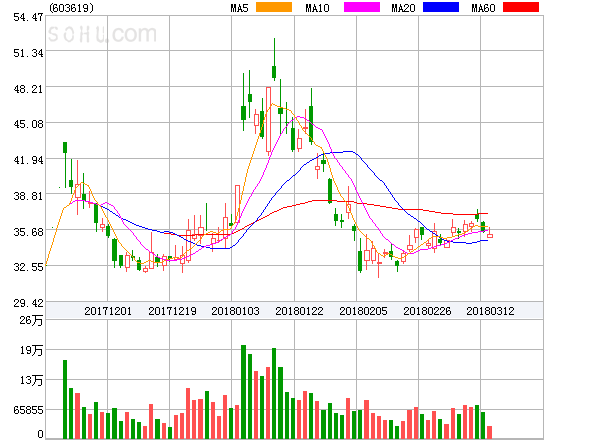Click the MA60 legend label
Image resolution: width=600 pixels, height=440 pixels.
(483, 8)
